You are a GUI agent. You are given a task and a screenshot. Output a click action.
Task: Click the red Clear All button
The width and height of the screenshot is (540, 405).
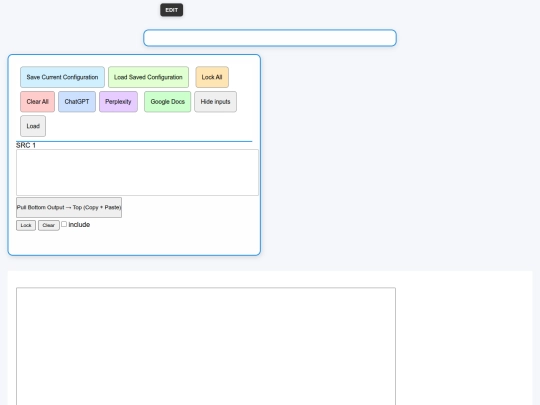(38, 102)
